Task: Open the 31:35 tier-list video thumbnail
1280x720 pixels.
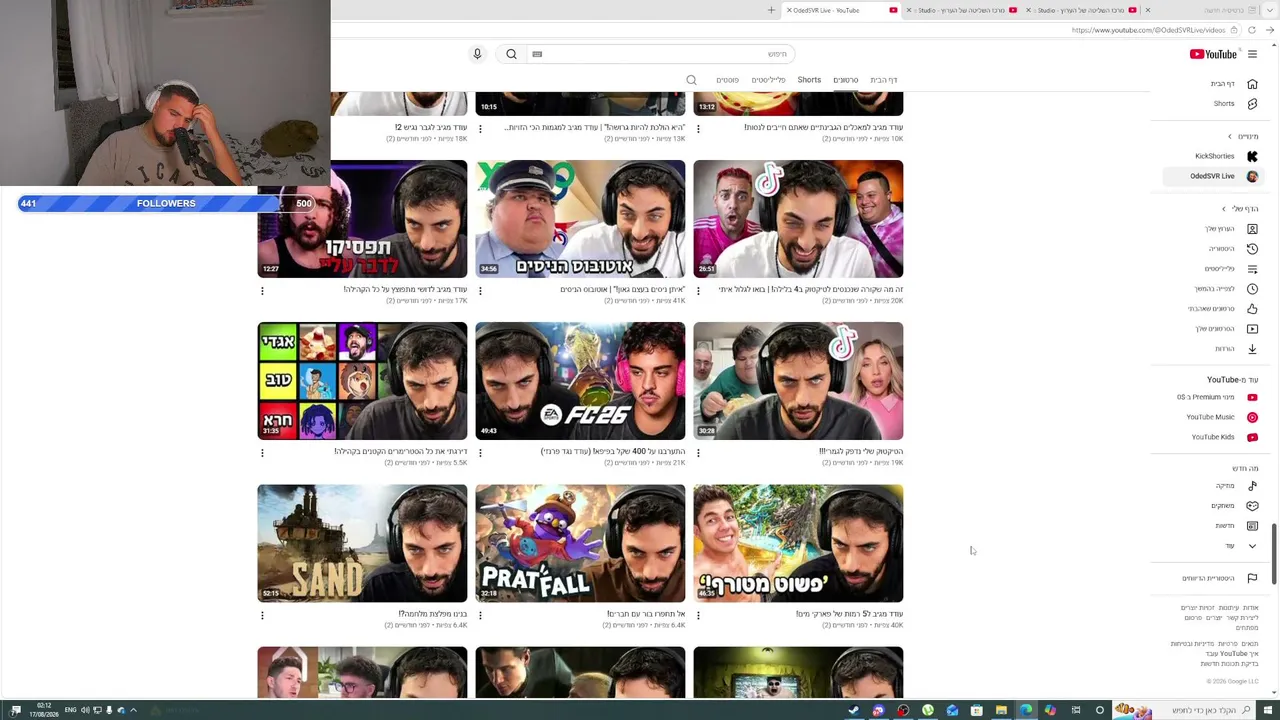Action: coord(362,381)
